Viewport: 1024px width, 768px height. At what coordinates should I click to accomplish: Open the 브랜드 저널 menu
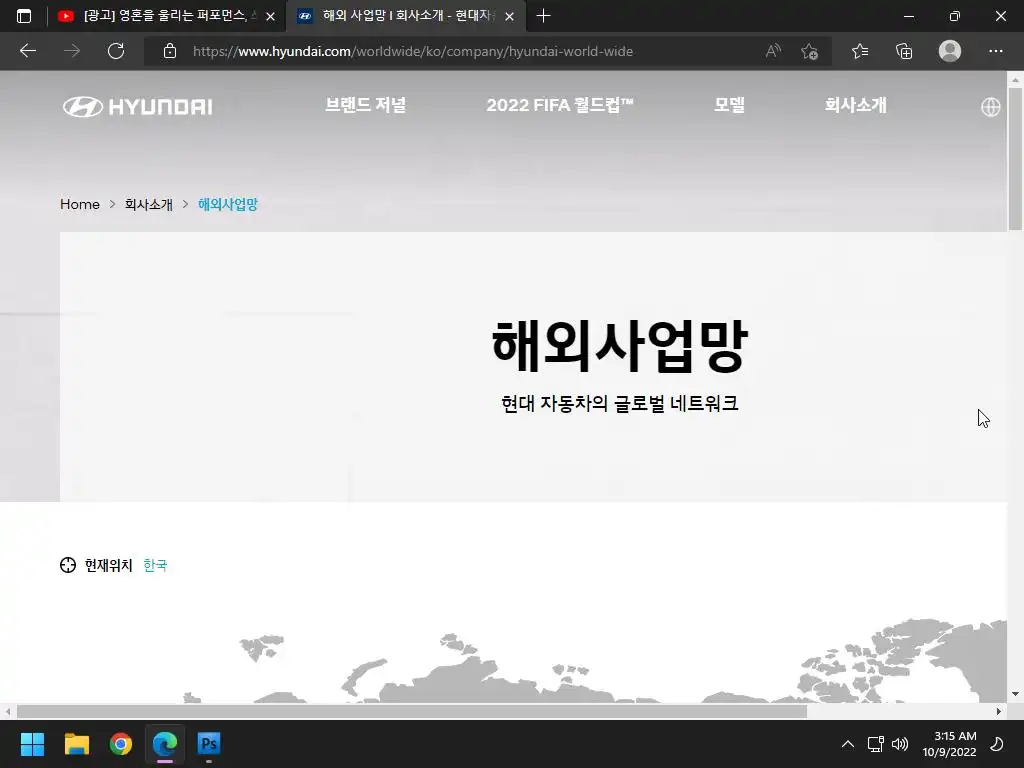(x=366, y=105)
